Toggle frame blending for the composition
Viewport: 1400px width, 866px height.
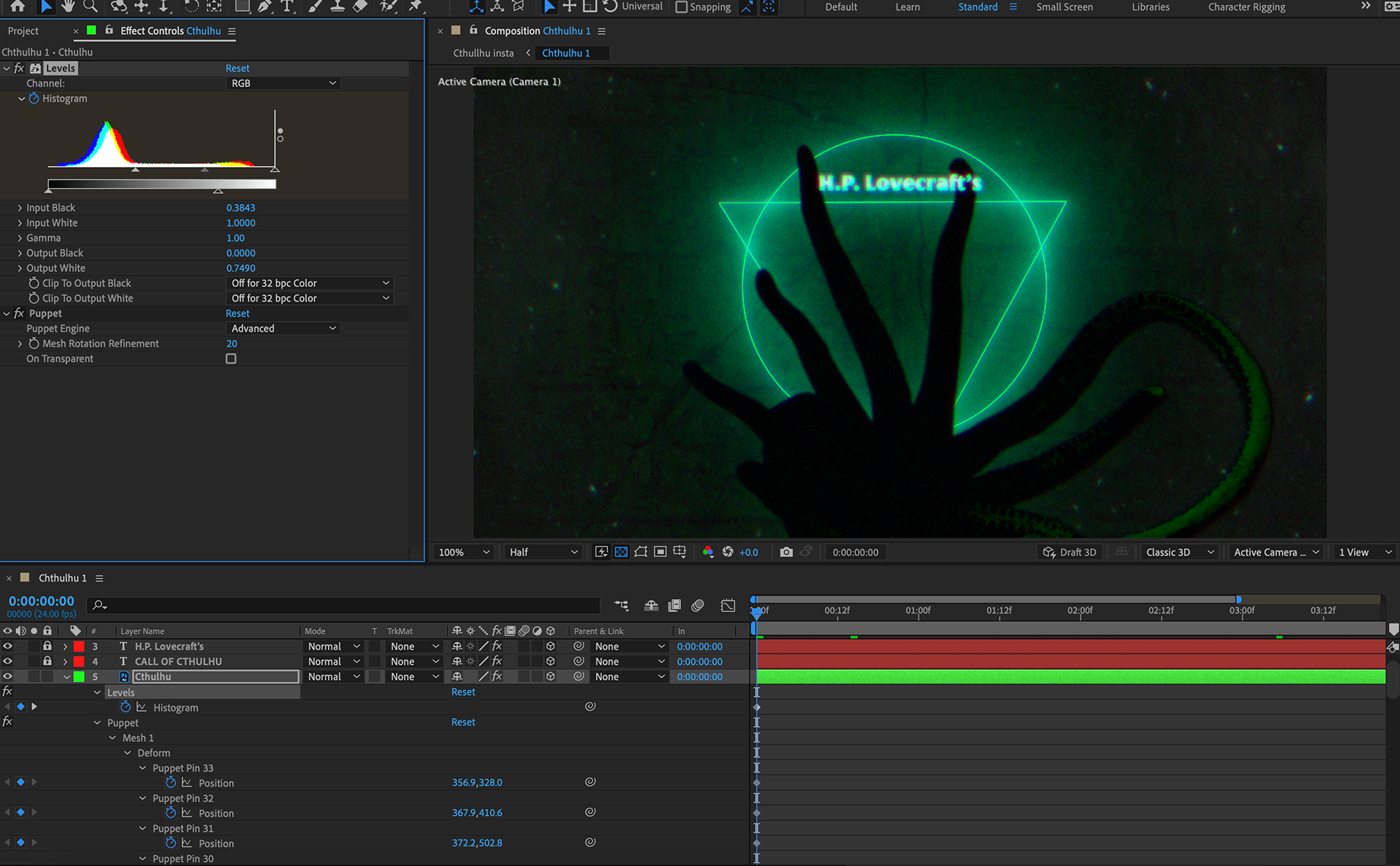click(674, 605)
